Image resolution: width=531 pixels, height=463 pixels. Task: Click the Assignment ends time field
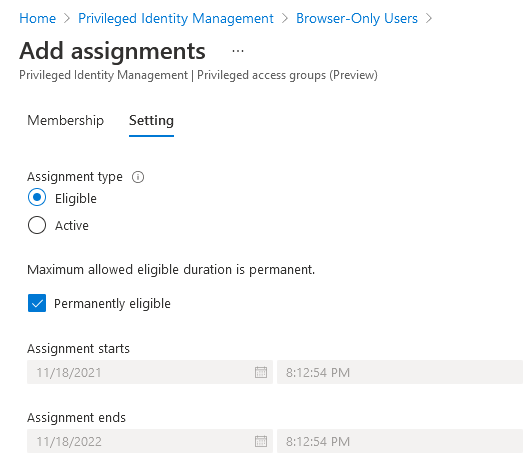point(400,441)
